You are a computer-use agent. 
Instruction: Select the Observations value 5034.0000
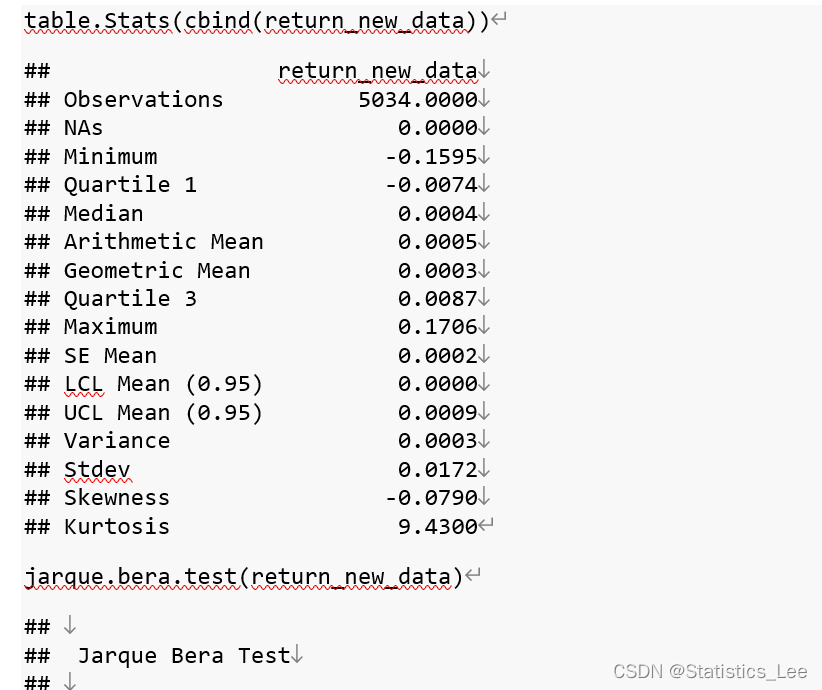[x=418, y=100]
